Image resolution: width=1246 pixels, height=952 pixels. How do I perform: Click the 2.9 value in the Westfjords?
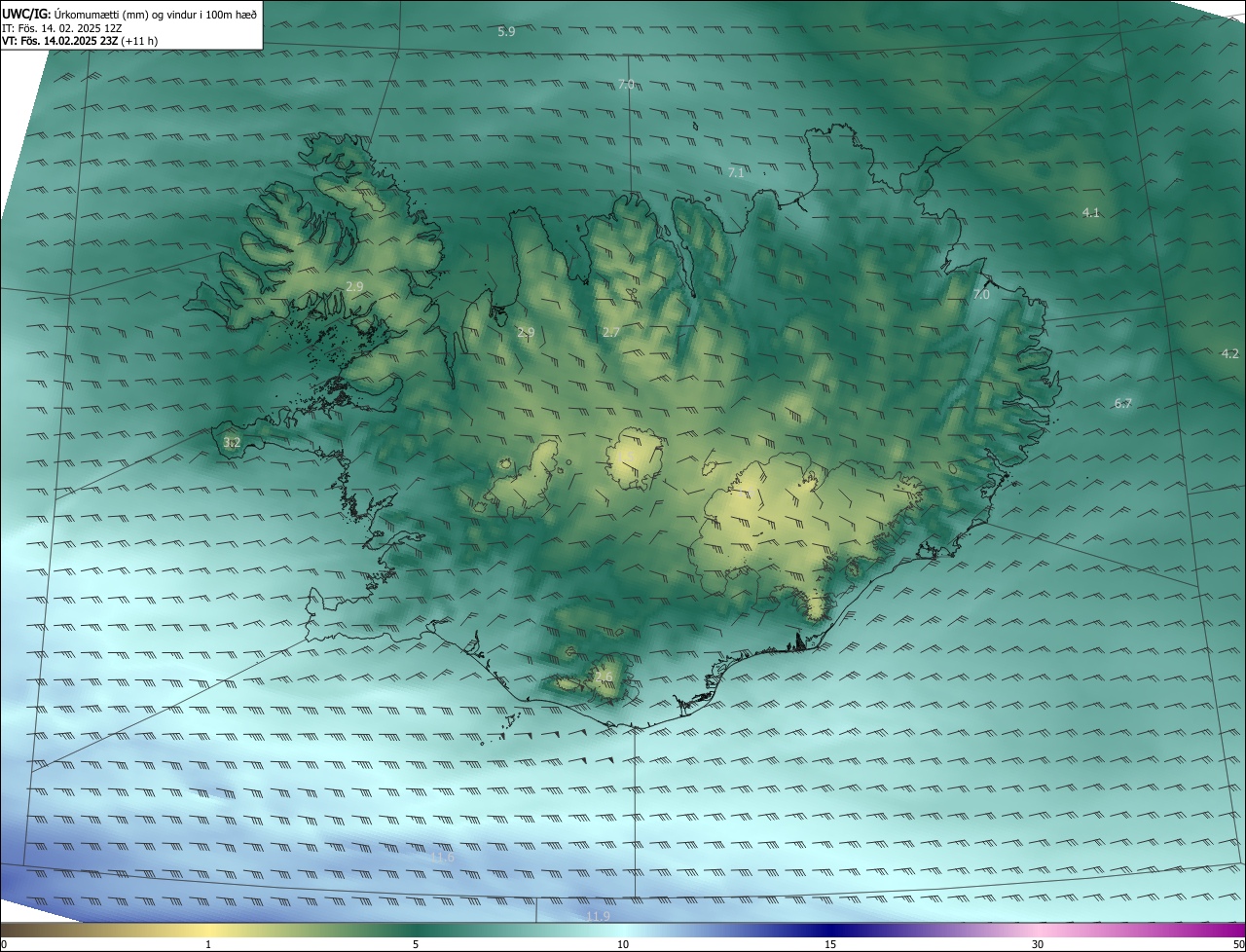click(x=354, y=286)
